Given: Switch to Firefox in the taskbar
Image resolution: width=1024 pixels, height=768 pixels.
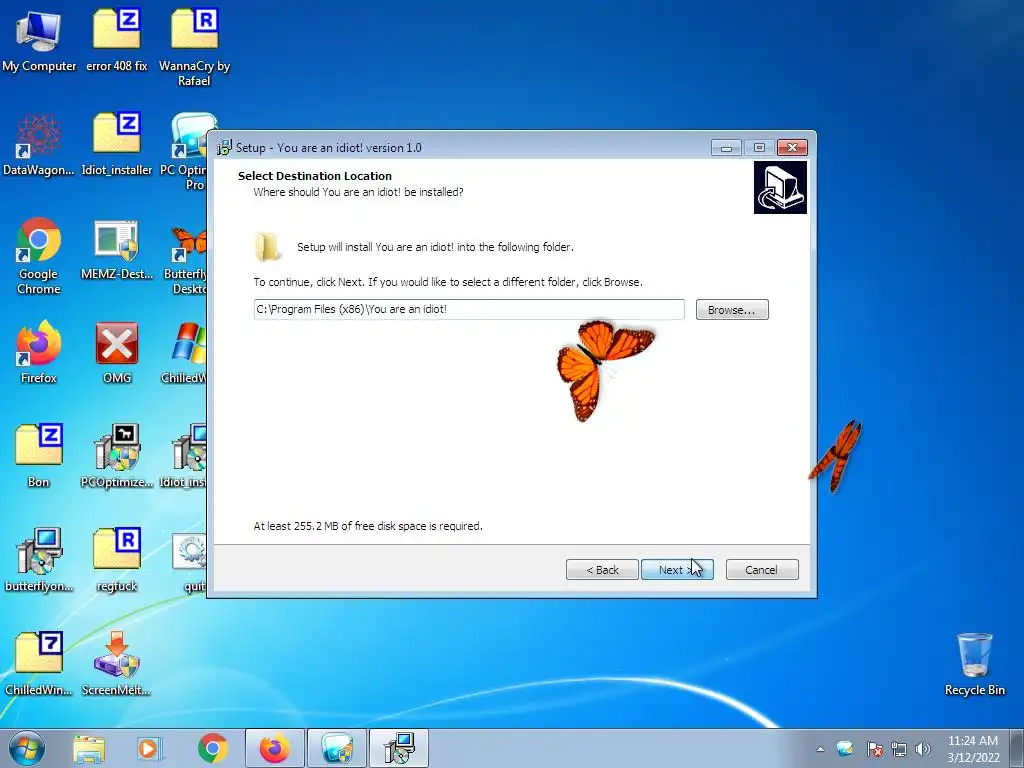Looking at the screenshot, I should coord(275,748).
